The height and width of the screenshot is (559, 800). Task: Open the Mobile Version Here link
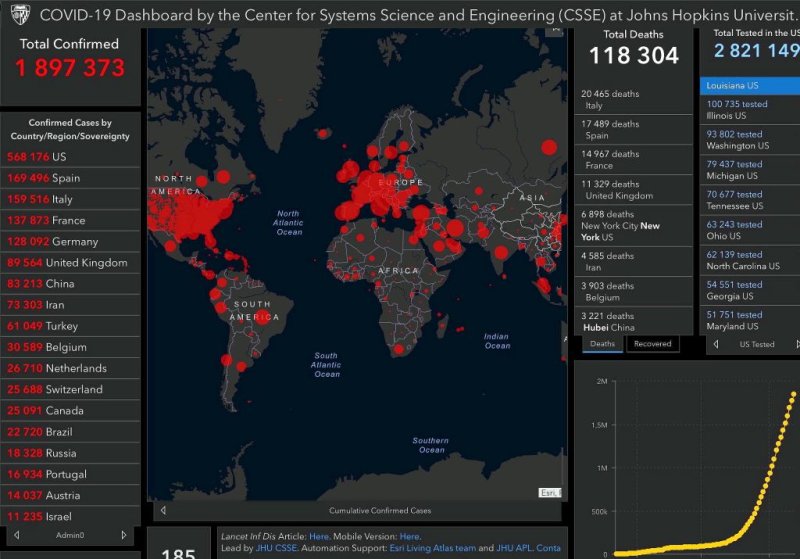[410, 537]
